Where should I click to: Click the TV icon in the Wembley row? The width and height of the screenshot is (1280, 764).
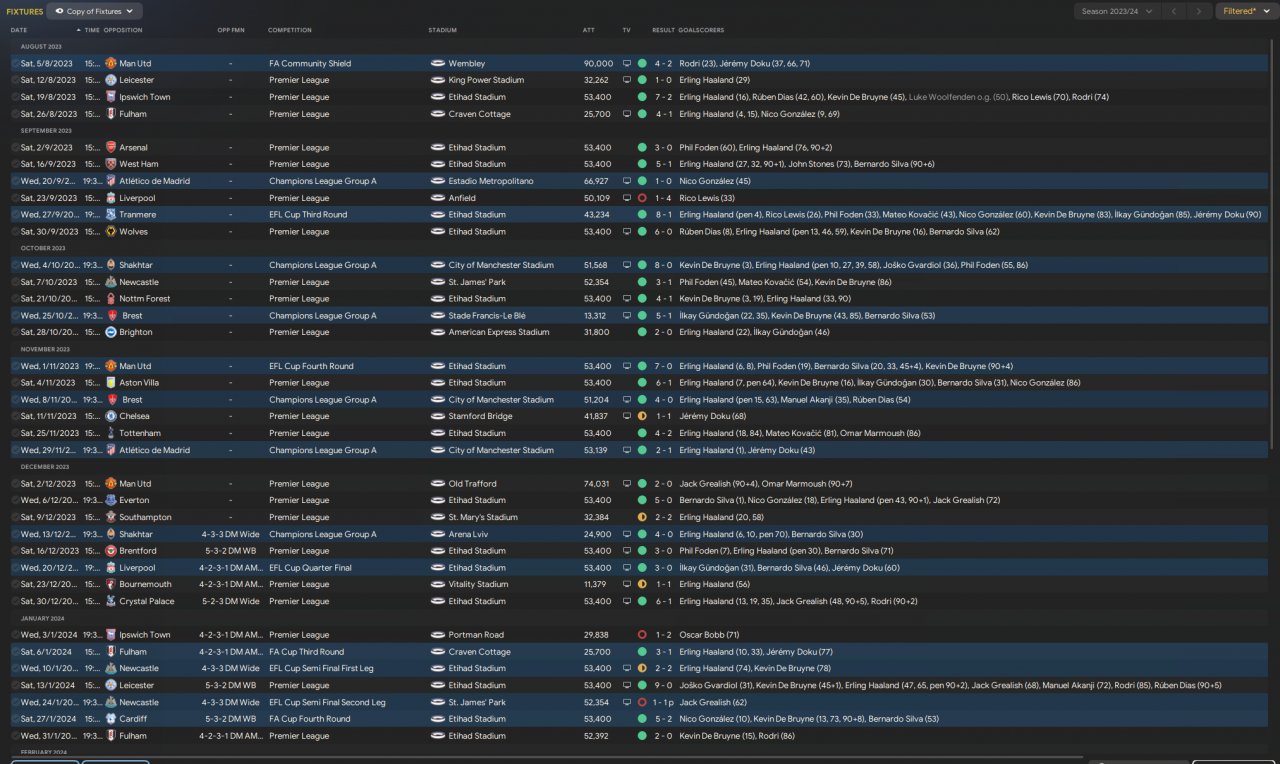click(627, 63)
